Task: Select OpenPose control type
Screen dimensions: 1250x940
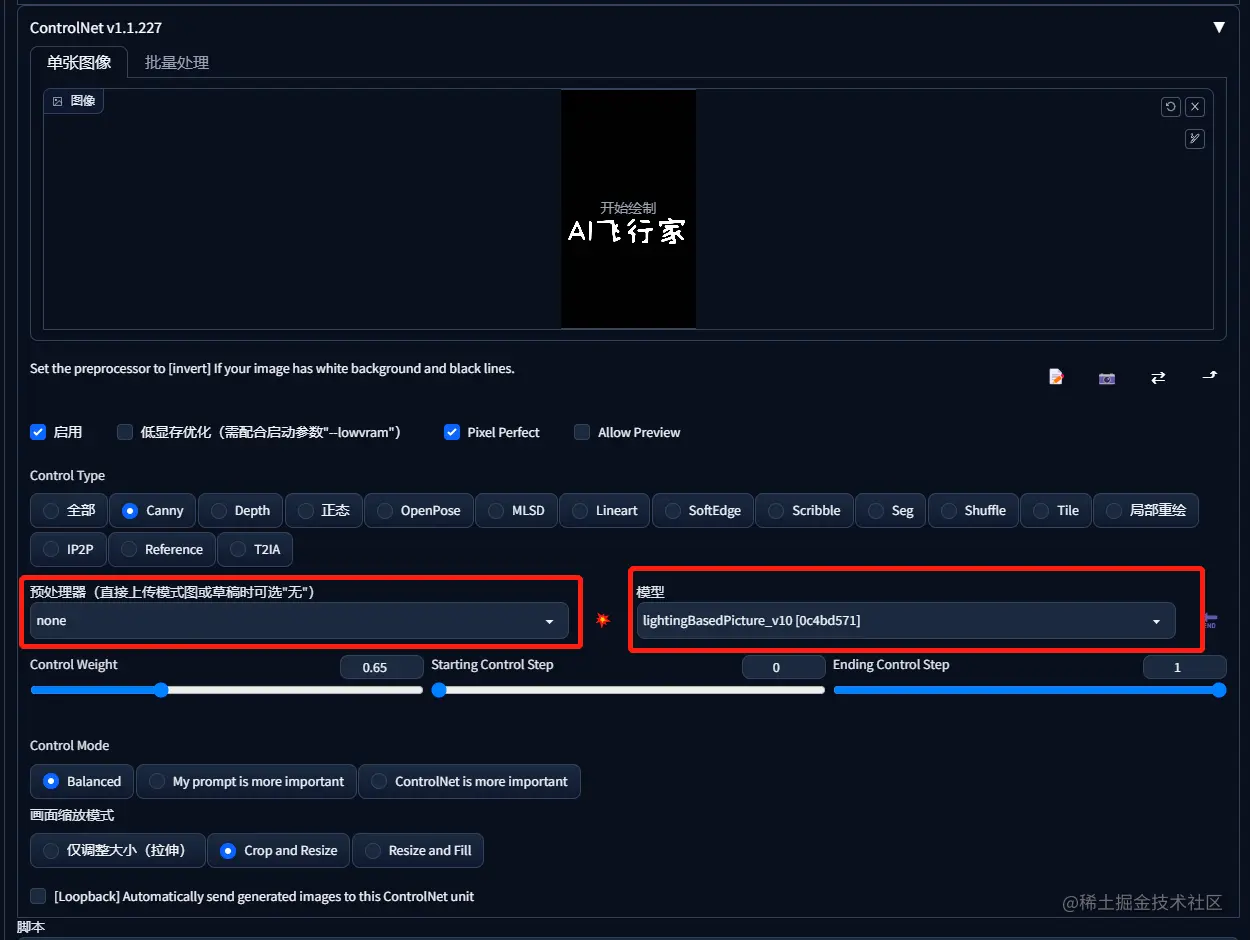Action: (x=418, y=510)
